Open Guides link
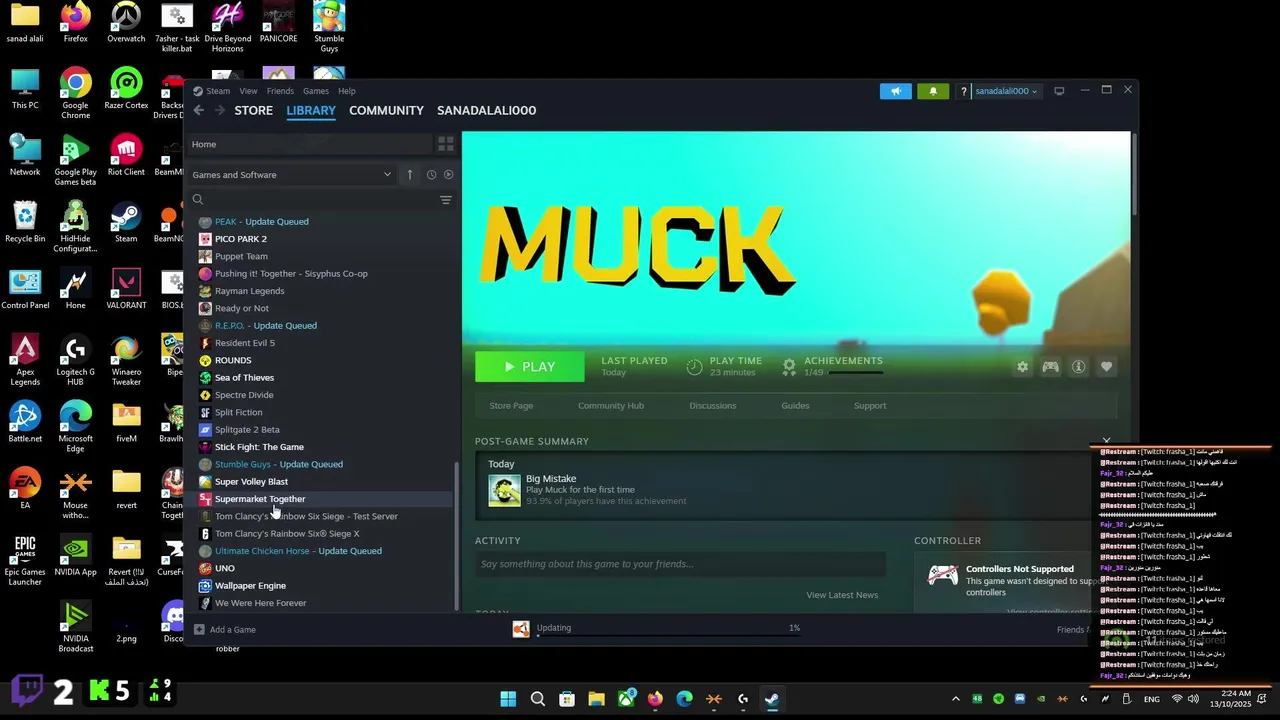 [795, 405]
